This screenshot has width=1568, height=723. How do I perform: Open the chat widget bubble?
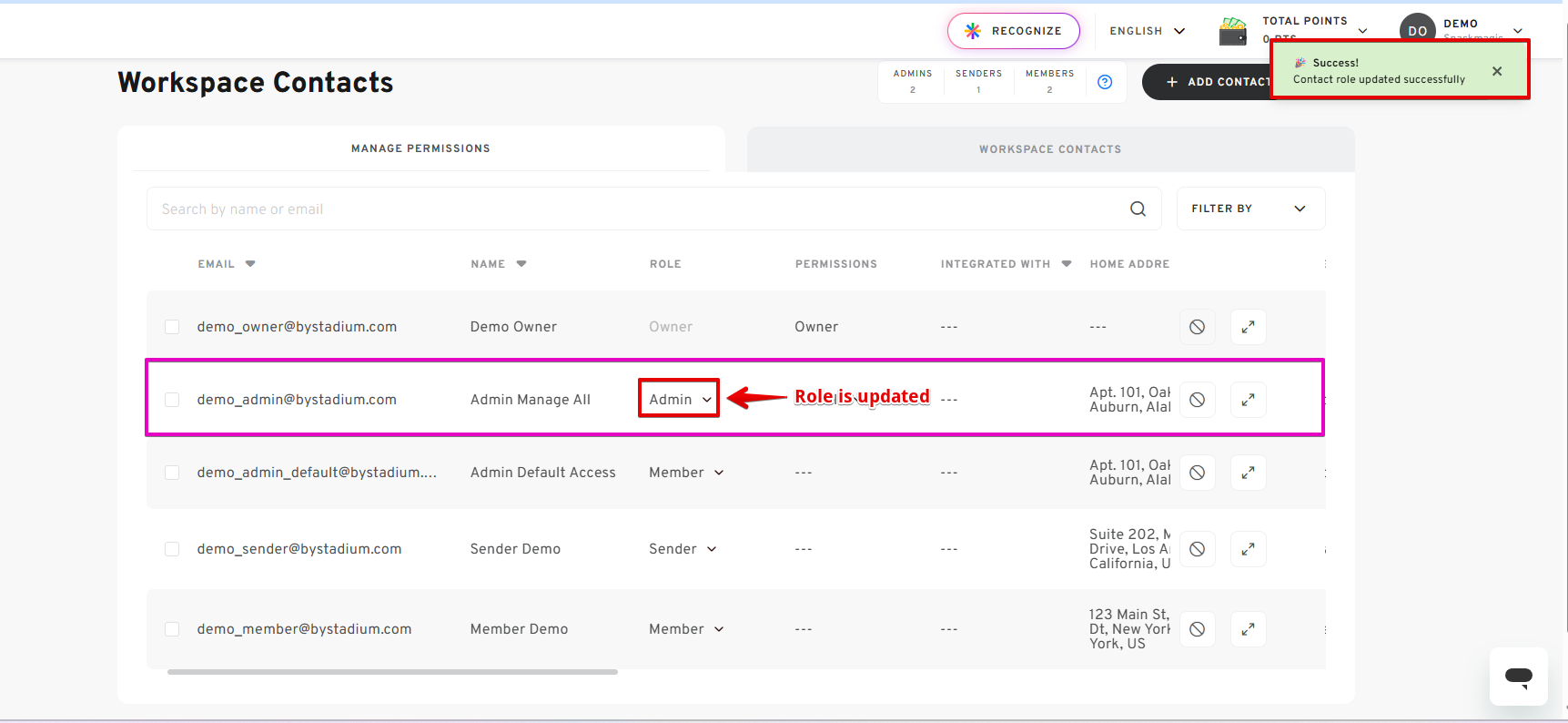click(1518, 677)
